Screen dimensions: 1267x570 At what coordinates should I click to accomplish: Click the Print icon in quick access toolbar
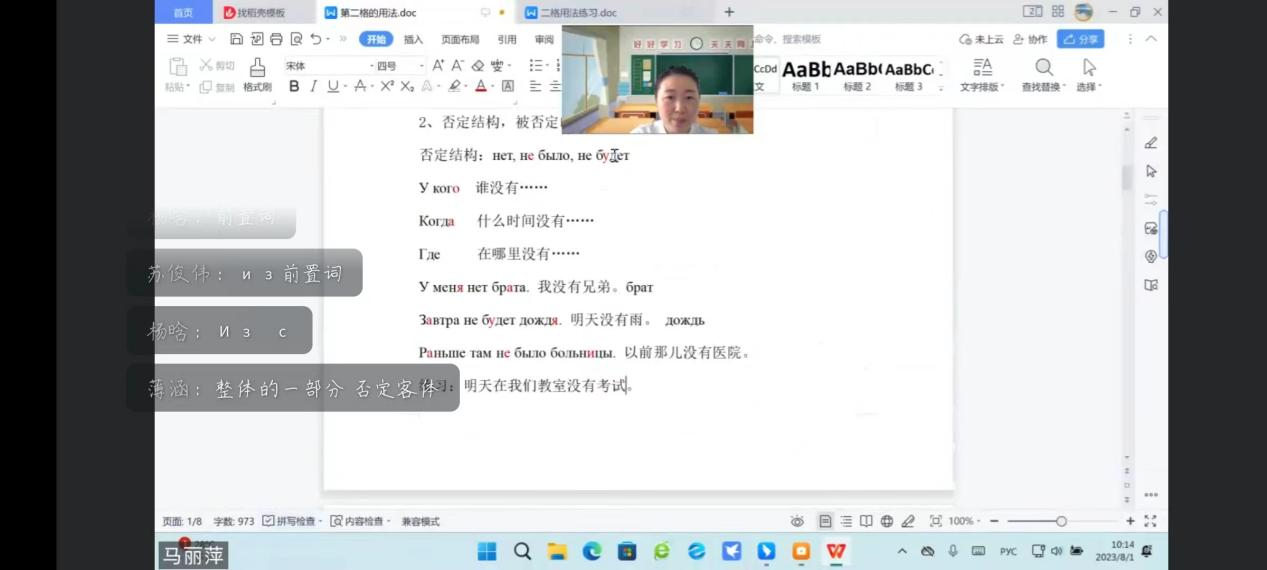click(x=276, y=39)
